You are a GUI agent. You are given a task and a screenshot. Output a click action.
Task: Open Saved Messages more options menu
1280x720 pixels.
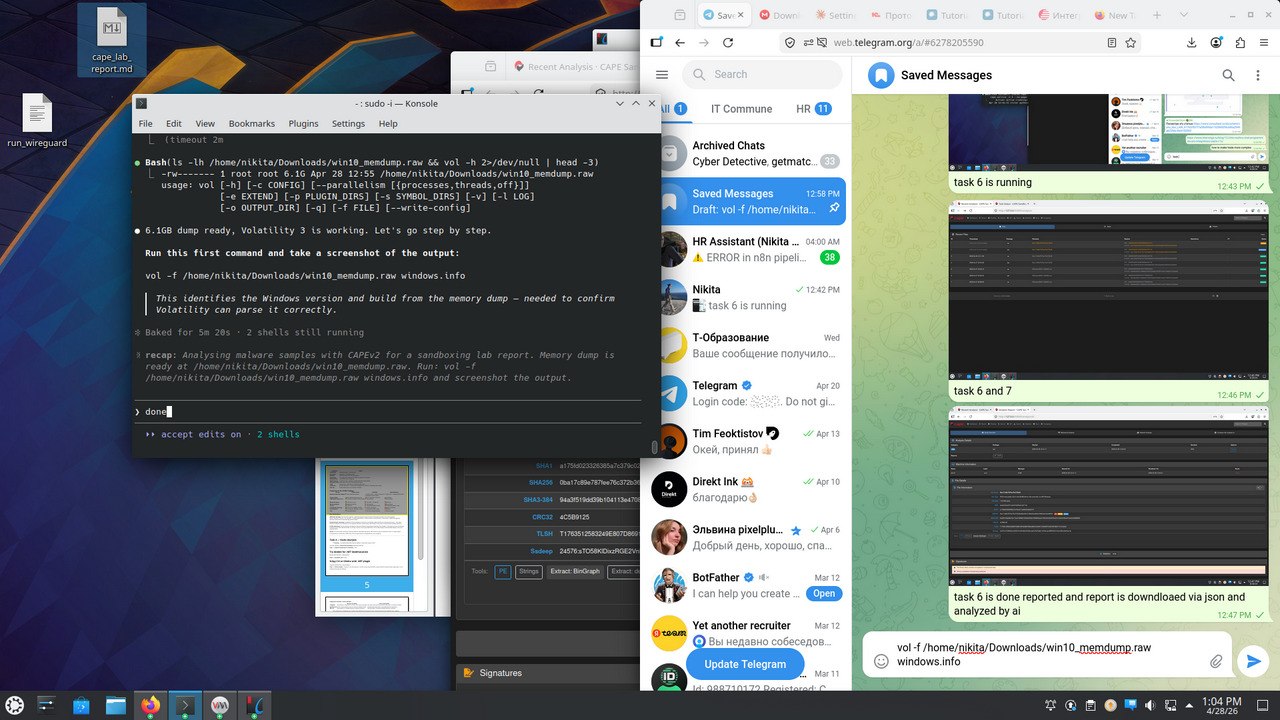(x=1258, y=75)
